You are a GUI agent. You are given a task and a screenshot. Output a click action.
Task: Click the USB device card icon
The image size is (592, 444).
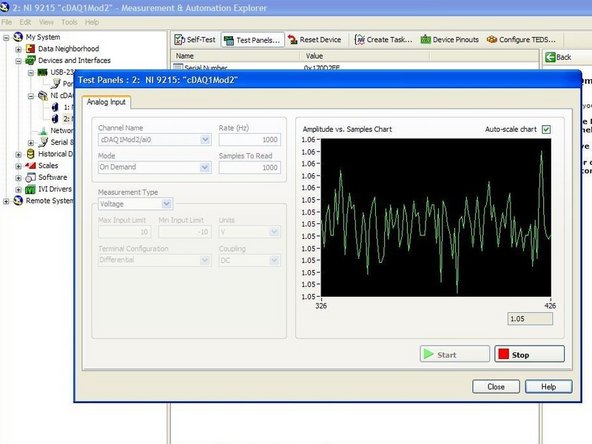[43, 72]
